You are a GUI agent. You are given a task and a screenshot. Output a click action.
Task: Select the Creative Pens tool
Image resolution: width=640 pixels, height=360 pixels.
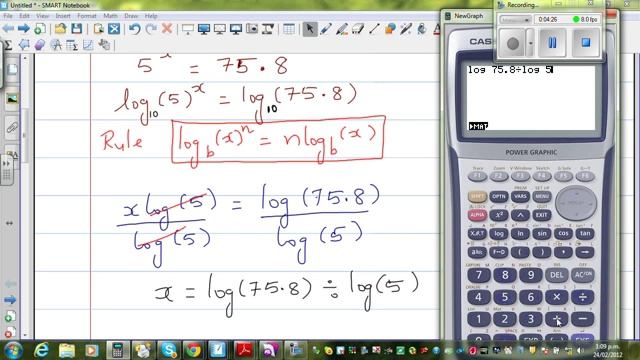click(342, 29)
